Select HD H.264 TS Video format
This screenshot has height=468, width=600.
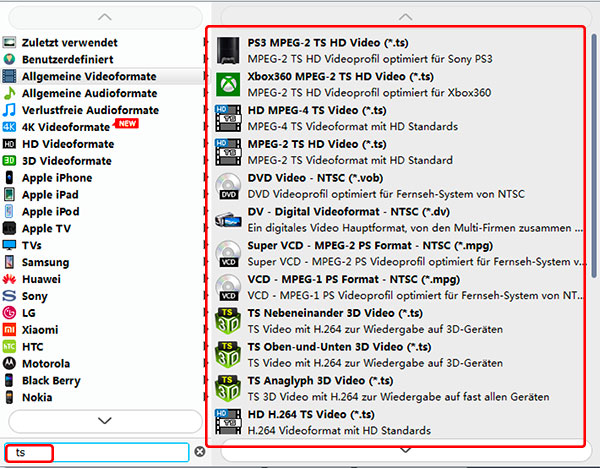(398, 422)
